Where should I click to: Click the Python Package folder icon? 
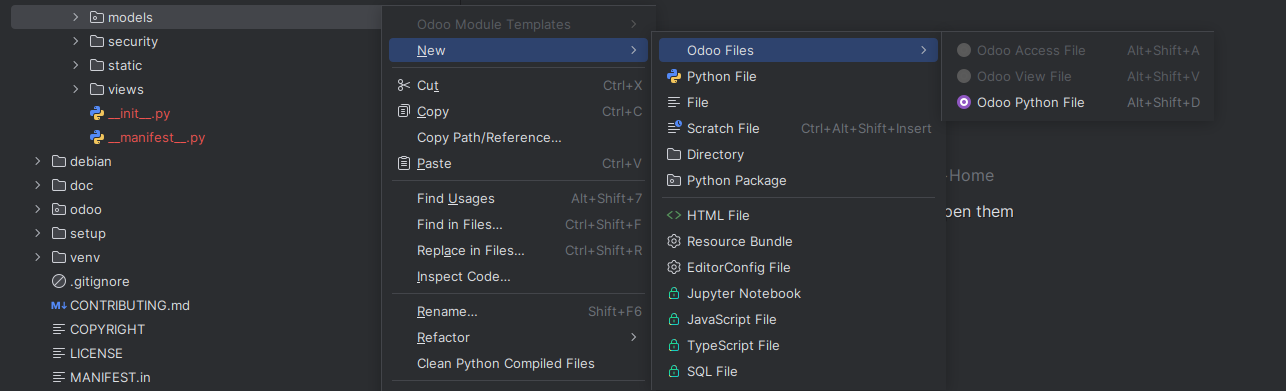click(674, 180)
